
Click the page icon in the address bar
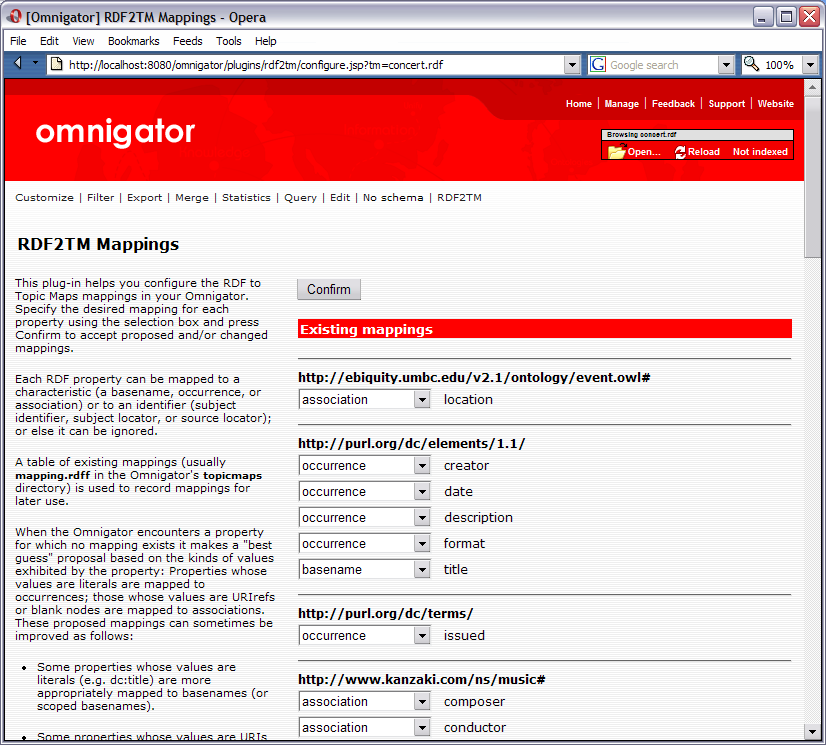(x=57, y=63)
